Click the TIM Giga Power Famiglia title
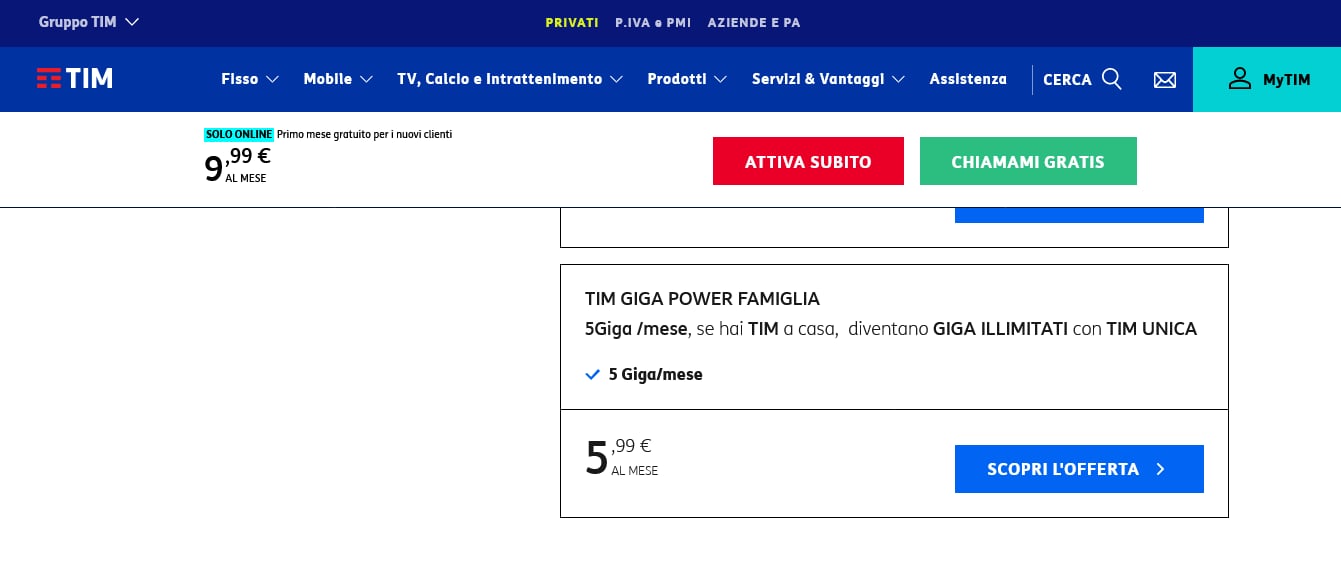The width and height of the screenshot is (1341, 578). coord(702,299)
